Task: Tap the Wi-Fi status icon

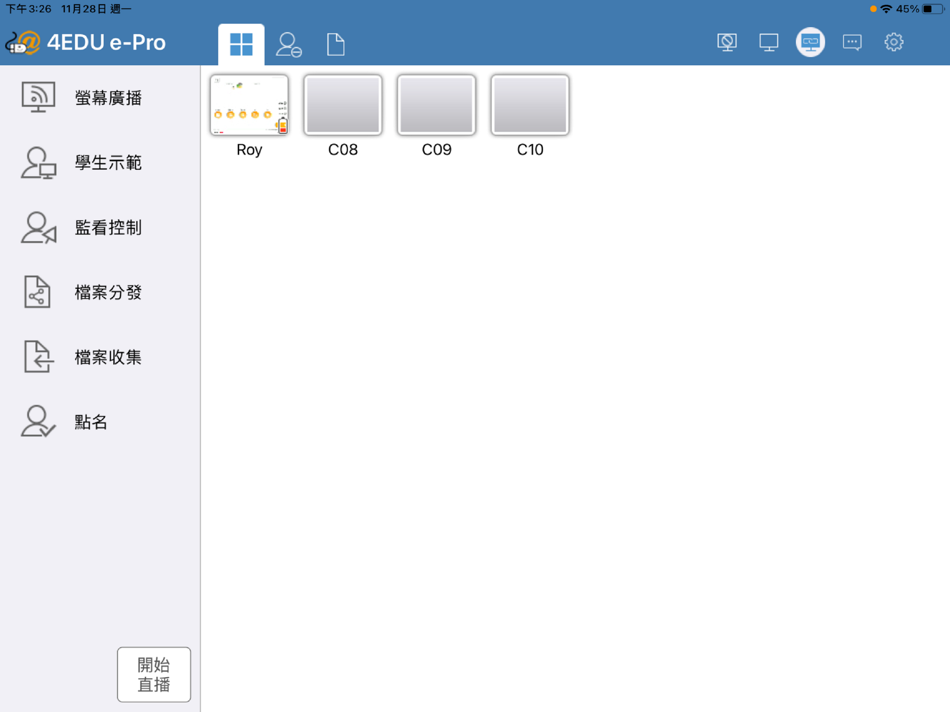Action: point(886,9)
